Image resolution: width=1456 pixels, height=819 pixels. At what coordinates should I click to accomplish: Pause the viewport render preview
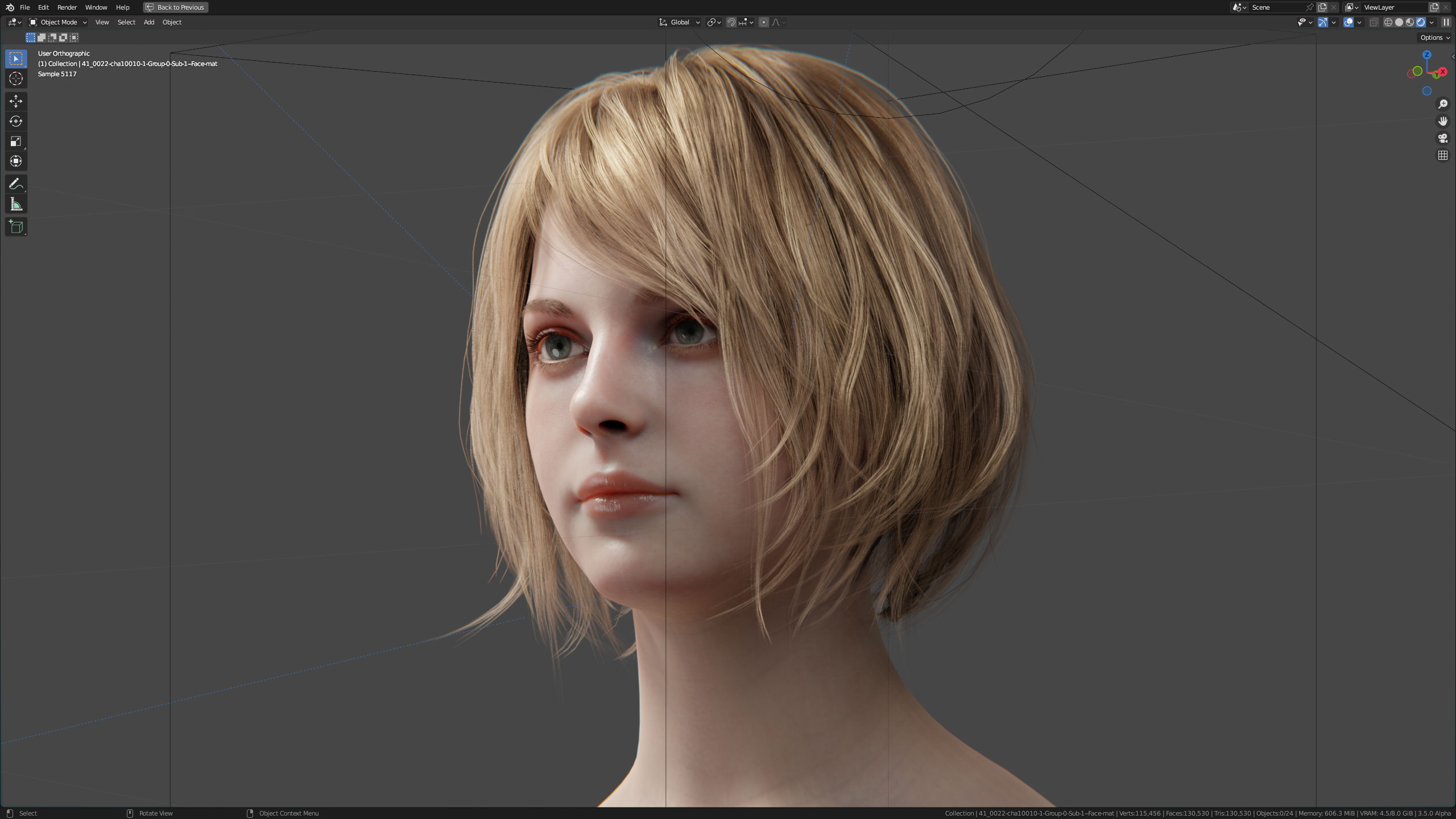[1446, 22]
